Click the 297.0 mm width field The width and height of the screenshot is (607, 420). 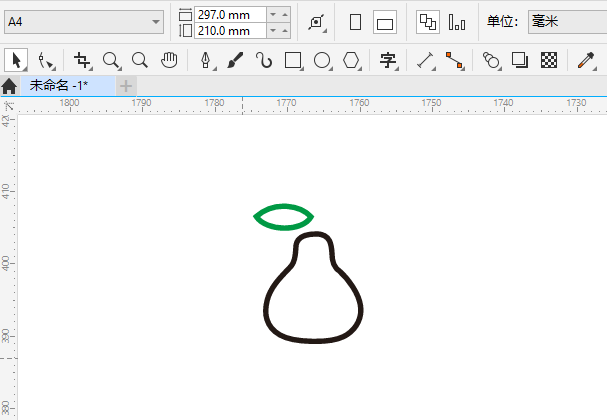point(230,15)
